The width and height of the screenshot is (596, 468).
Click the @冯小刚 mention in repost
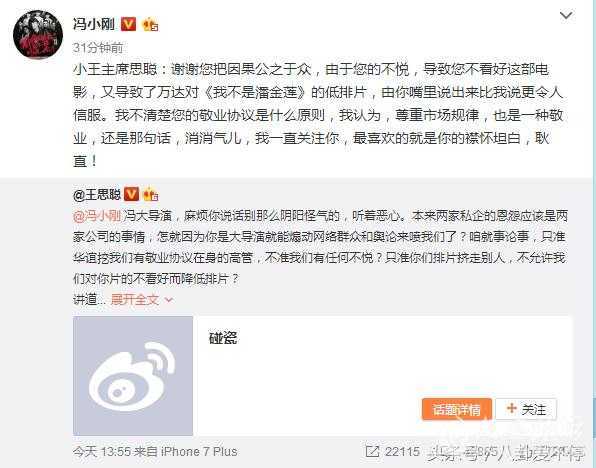point(97,216)
